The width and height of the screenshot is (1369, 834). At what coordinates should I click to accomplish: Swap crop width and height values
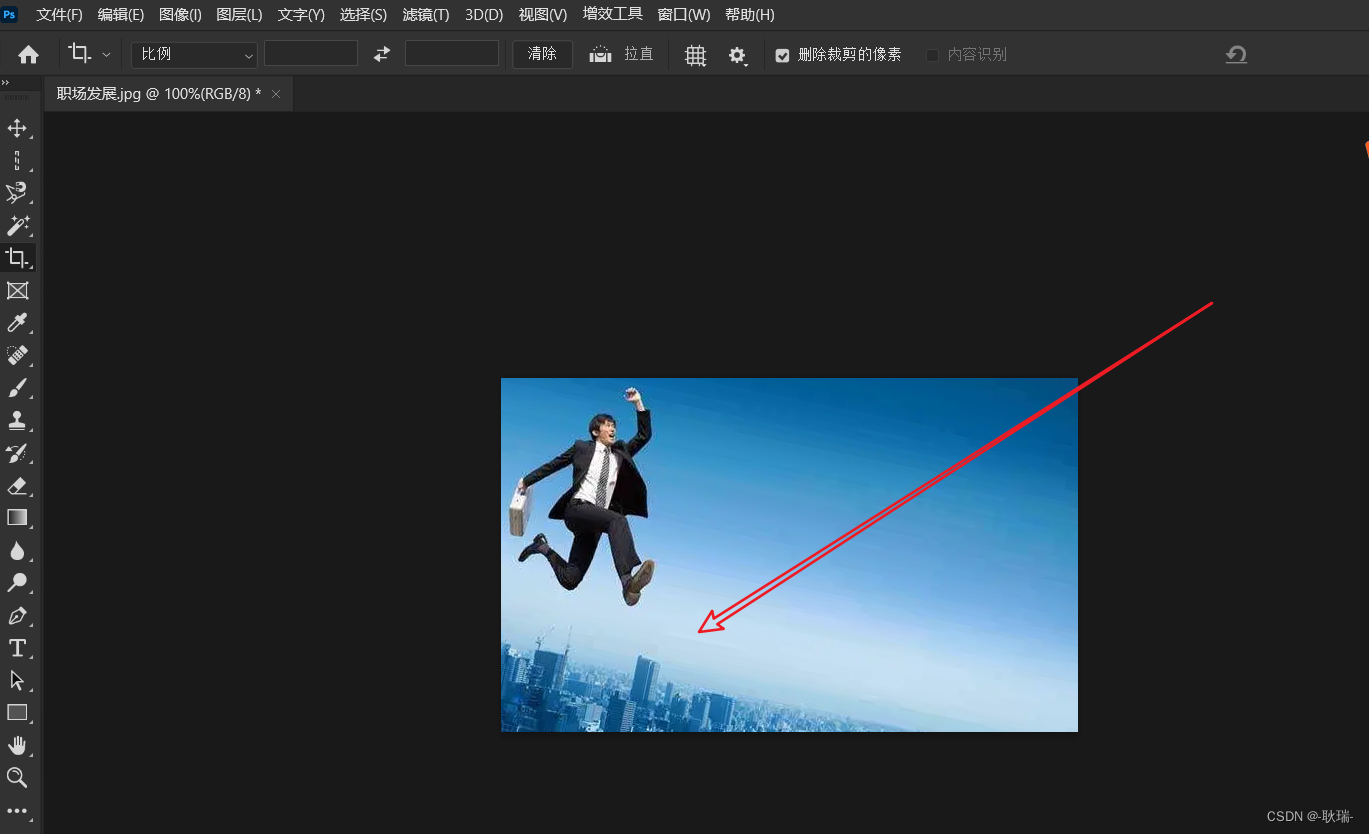coord(381,54)
